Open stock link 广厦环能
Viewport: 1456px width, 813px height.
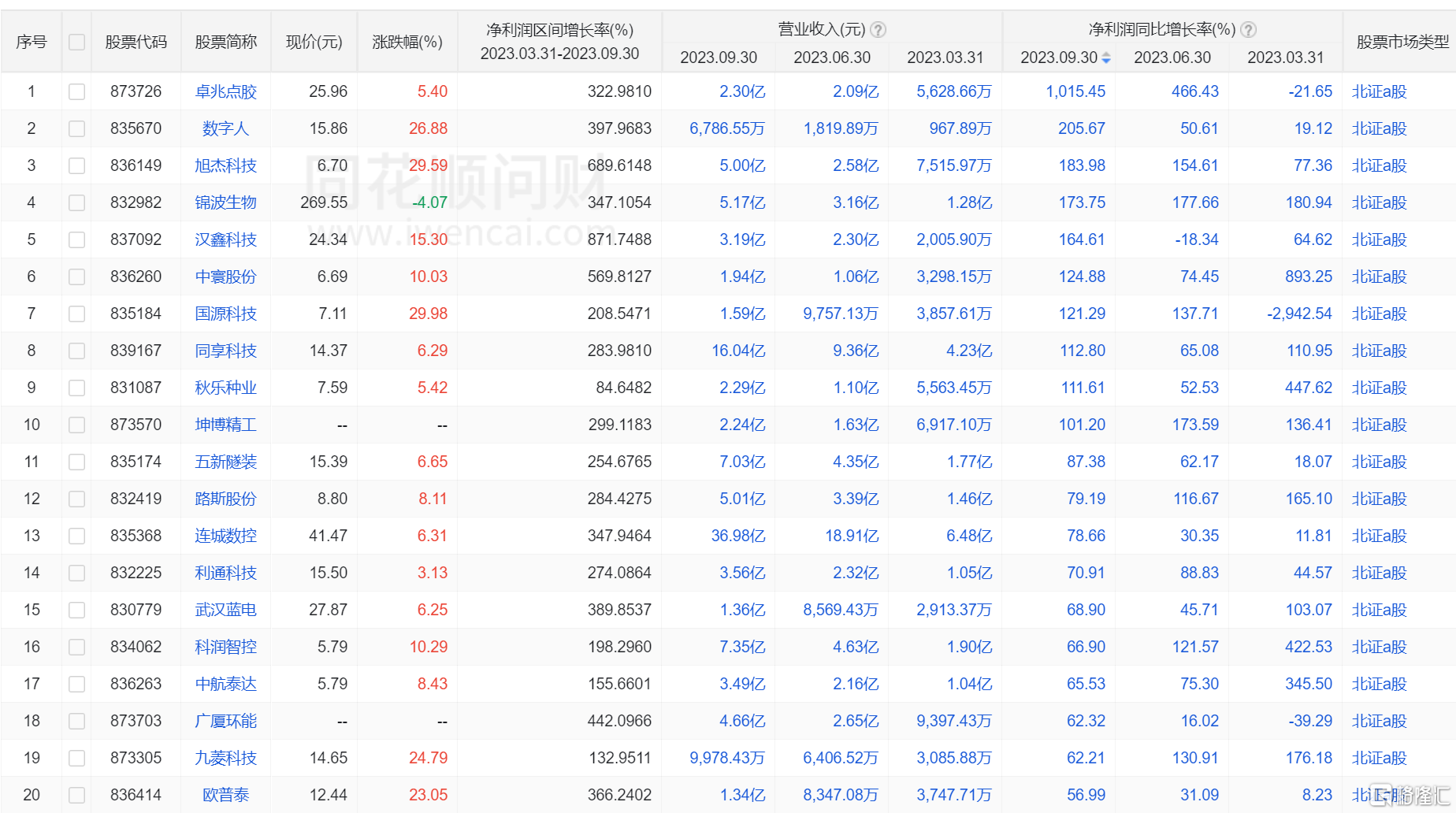[226, 722]
